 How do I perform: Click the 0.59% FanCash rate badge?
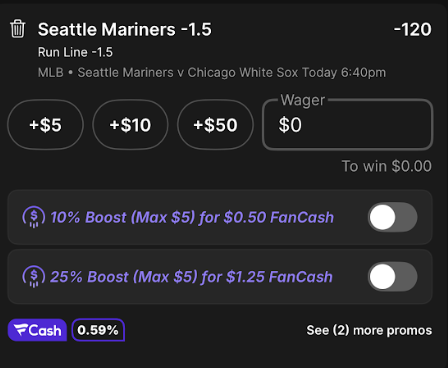pos(98,330)
